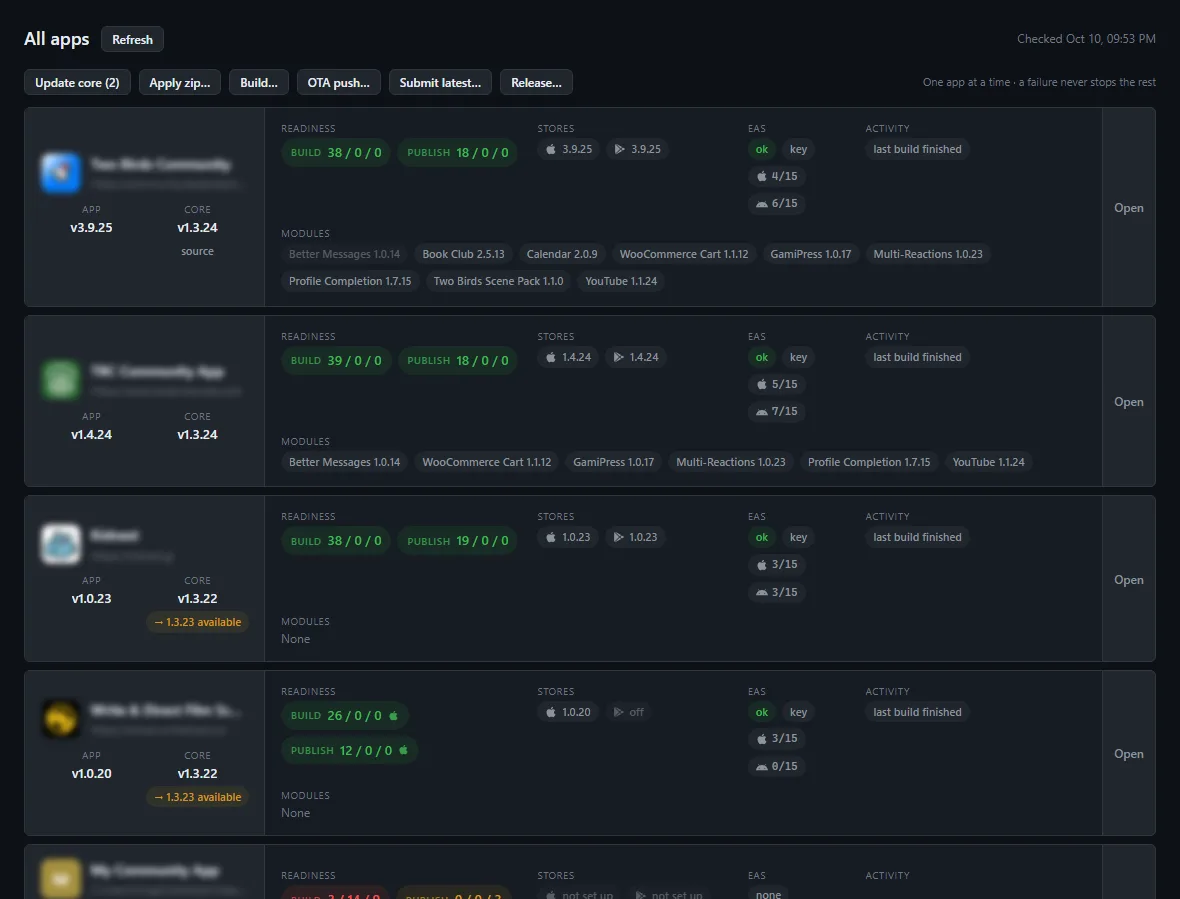Open the Apply zip... dialog

180,83
